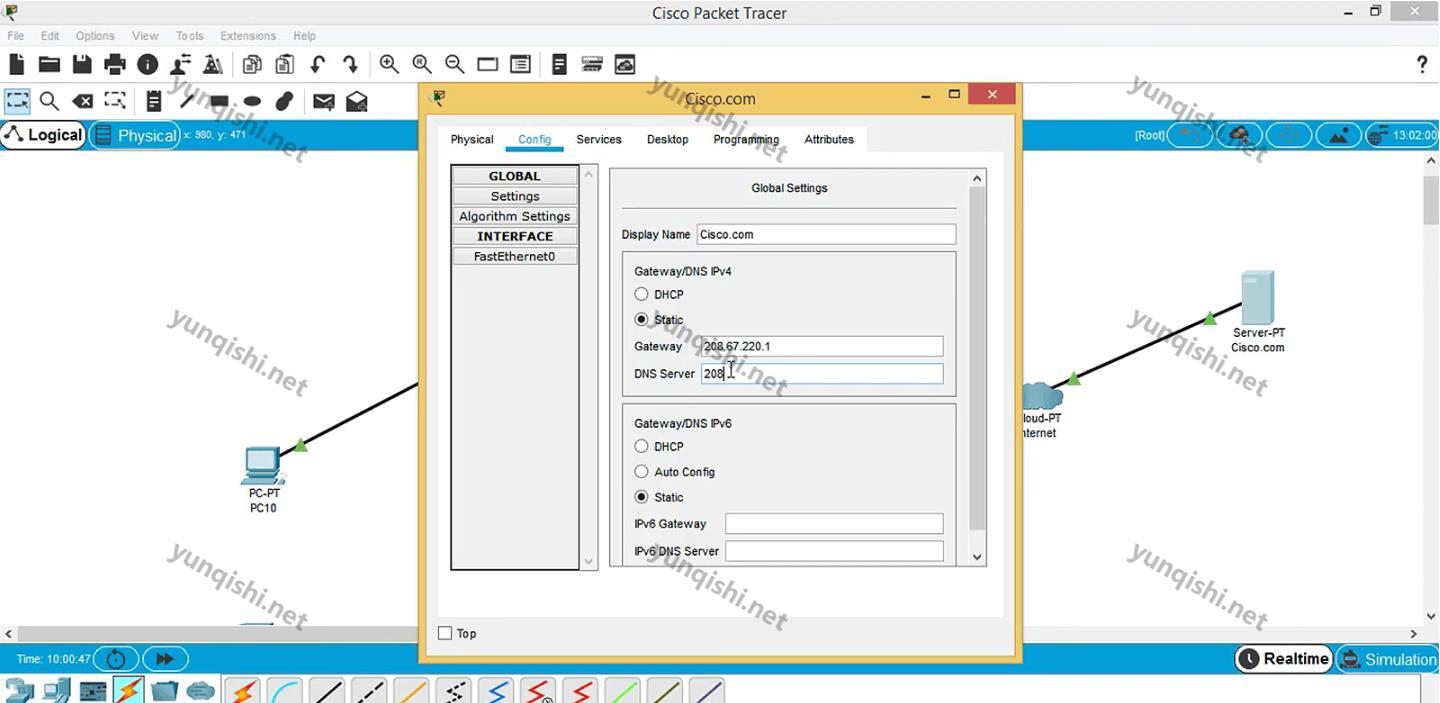Save the network with the floppy icon
Viewport: 1440px width, 703px height.
click(x=82, y=64)
